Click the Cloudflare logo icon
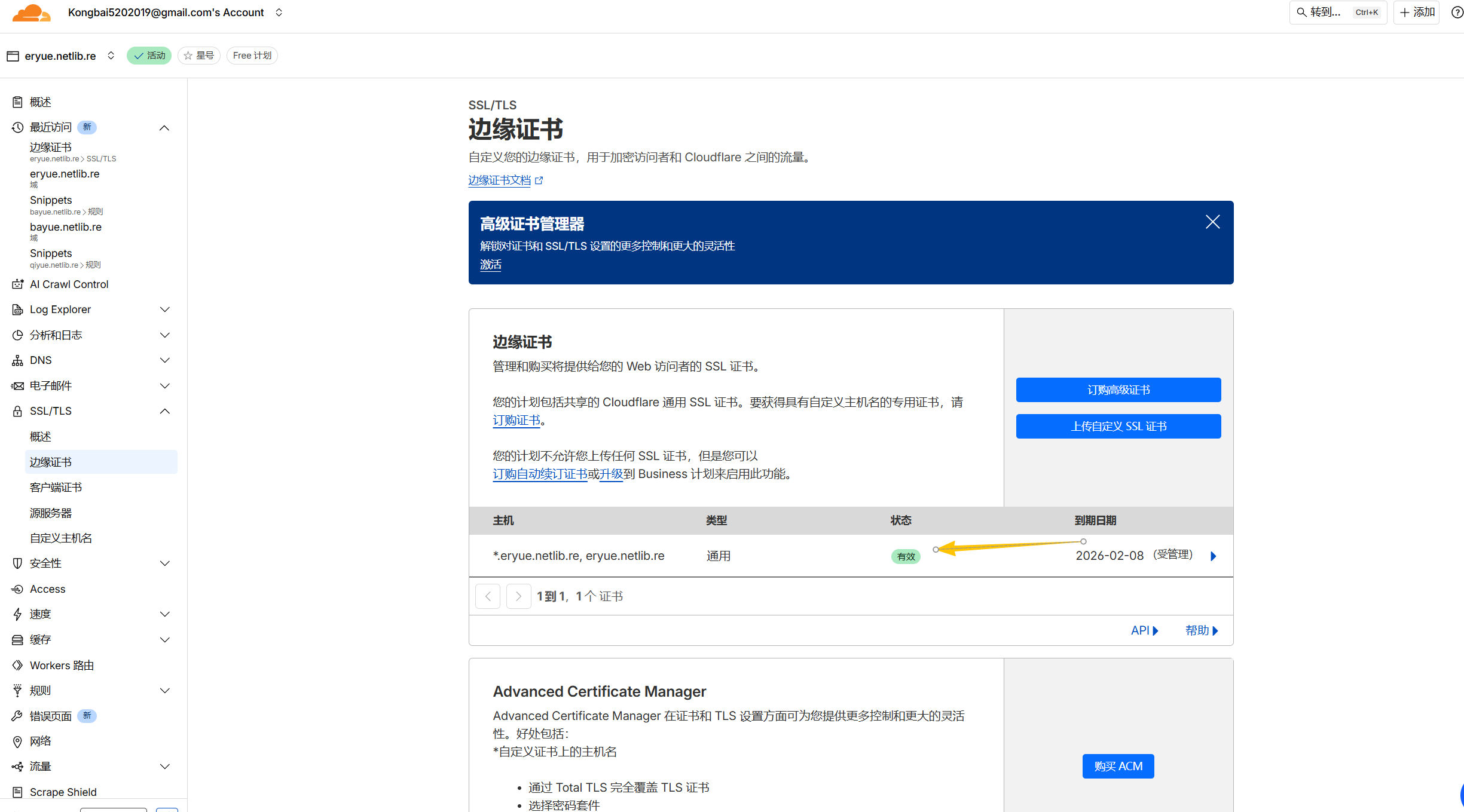The height and width of the screenshot is (812, 1464). (31, 13)
